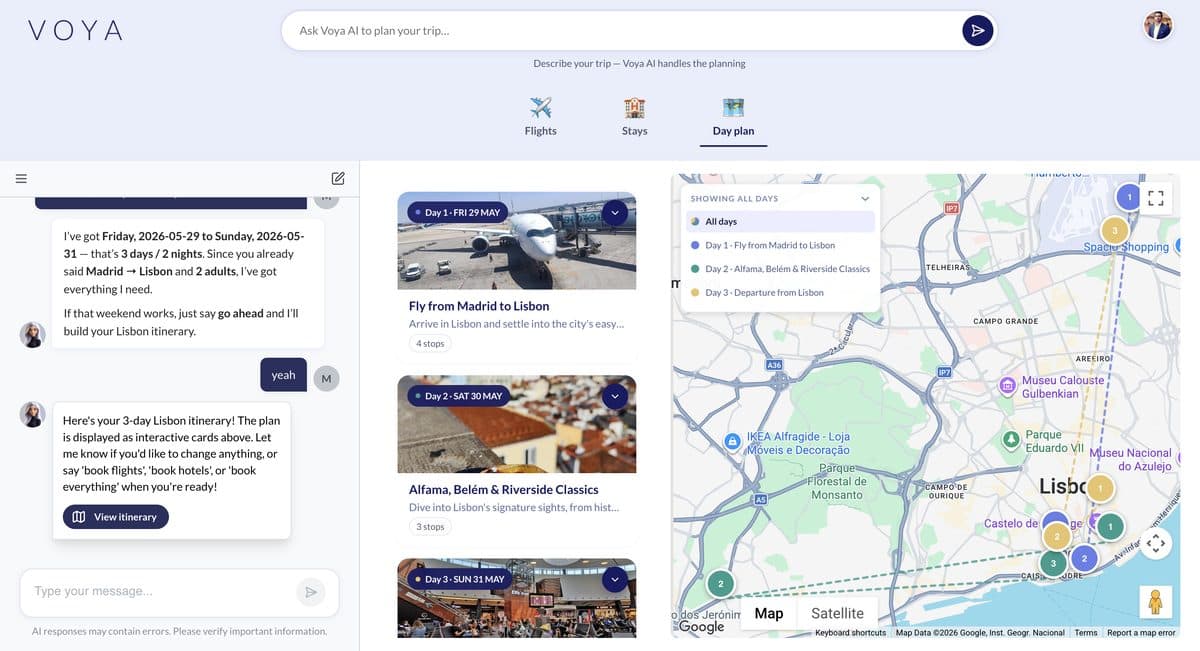Open the user profile avatar
This screenshot has height=651, width=1200.
pyautogui.click(x=1158, y=26)
